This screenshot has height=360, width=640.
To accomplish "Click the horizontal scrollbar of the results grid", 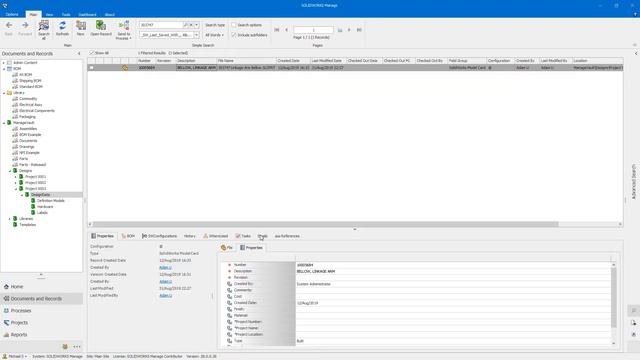I will click(x=325, y=224).
